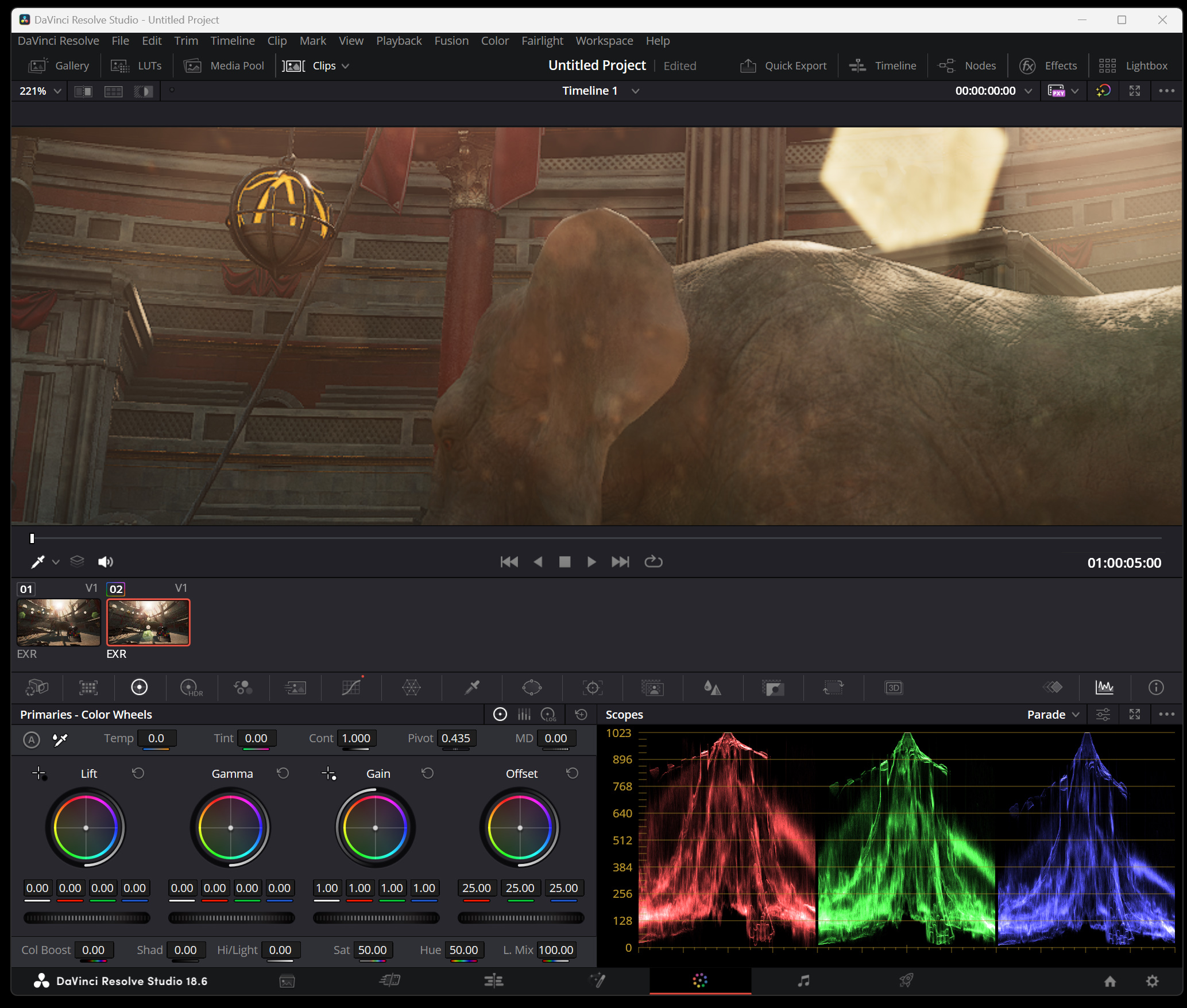The height and width of the screenshot is (1008, 1187).
Task: Open the Parade scope type dropdown
Action: [x=1053, y=715]
